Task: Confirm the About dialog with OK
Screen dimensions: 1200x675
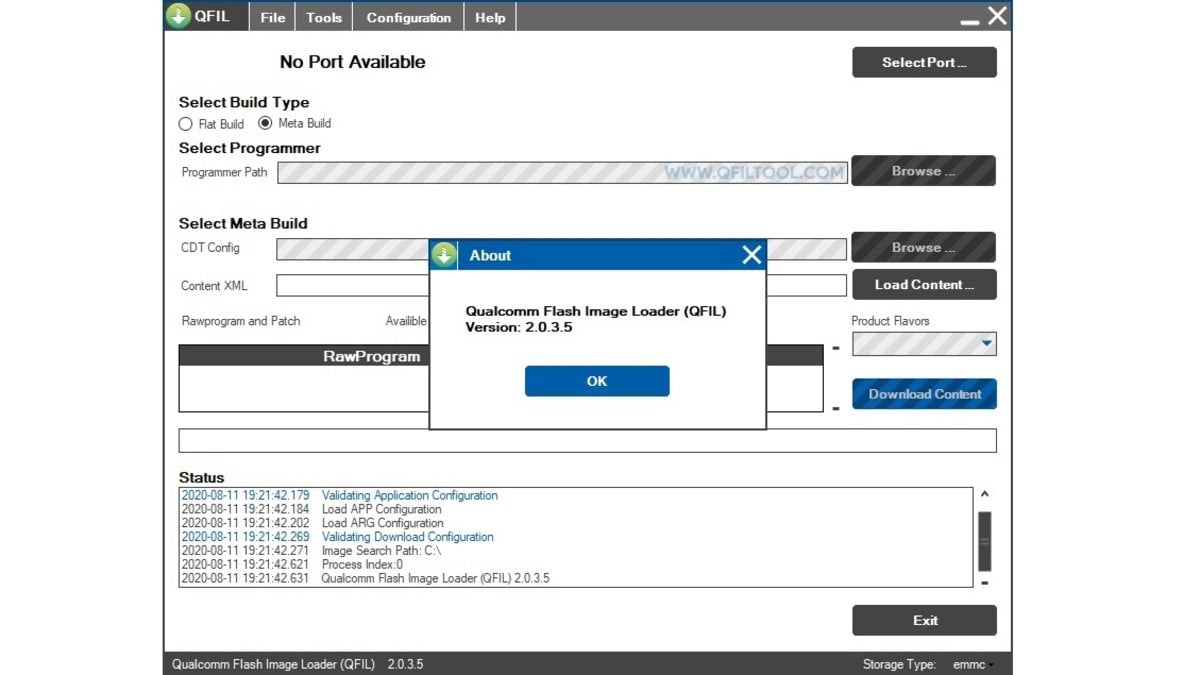Action: [597, 381]
